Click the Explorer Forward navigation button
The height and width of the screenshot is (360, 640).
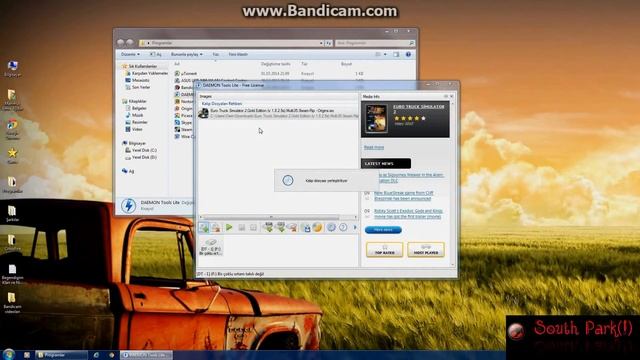(x=130, y=42)
